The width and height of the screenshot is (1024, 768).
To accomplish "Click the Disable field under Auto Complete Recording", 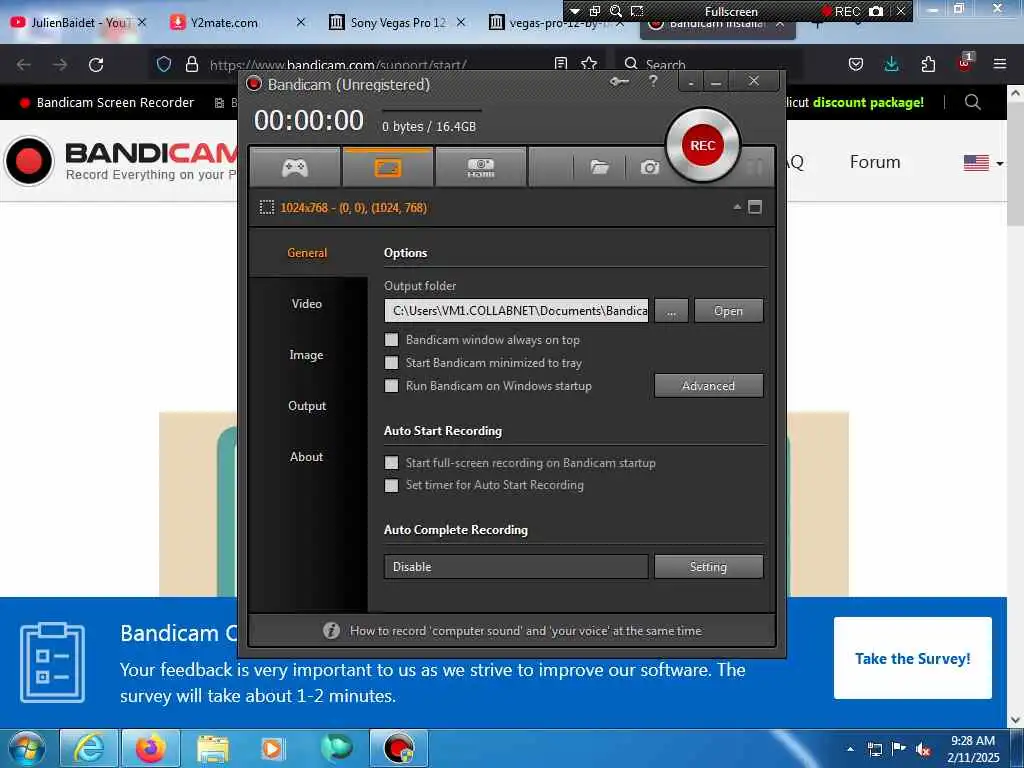I will click(x=517, y=567).
